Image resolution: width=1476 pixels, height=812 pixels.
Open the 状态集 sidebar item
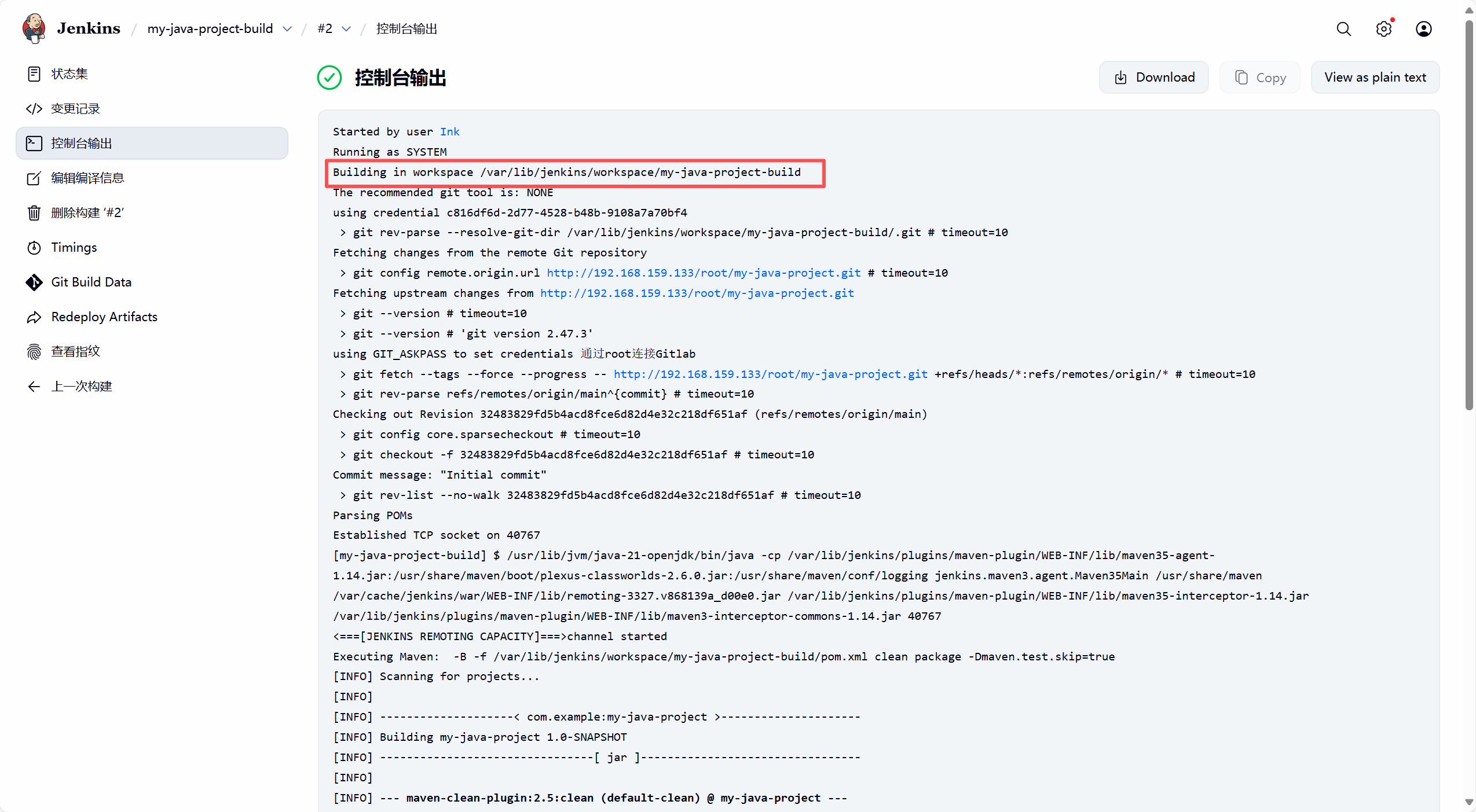(x=69, y=74)
